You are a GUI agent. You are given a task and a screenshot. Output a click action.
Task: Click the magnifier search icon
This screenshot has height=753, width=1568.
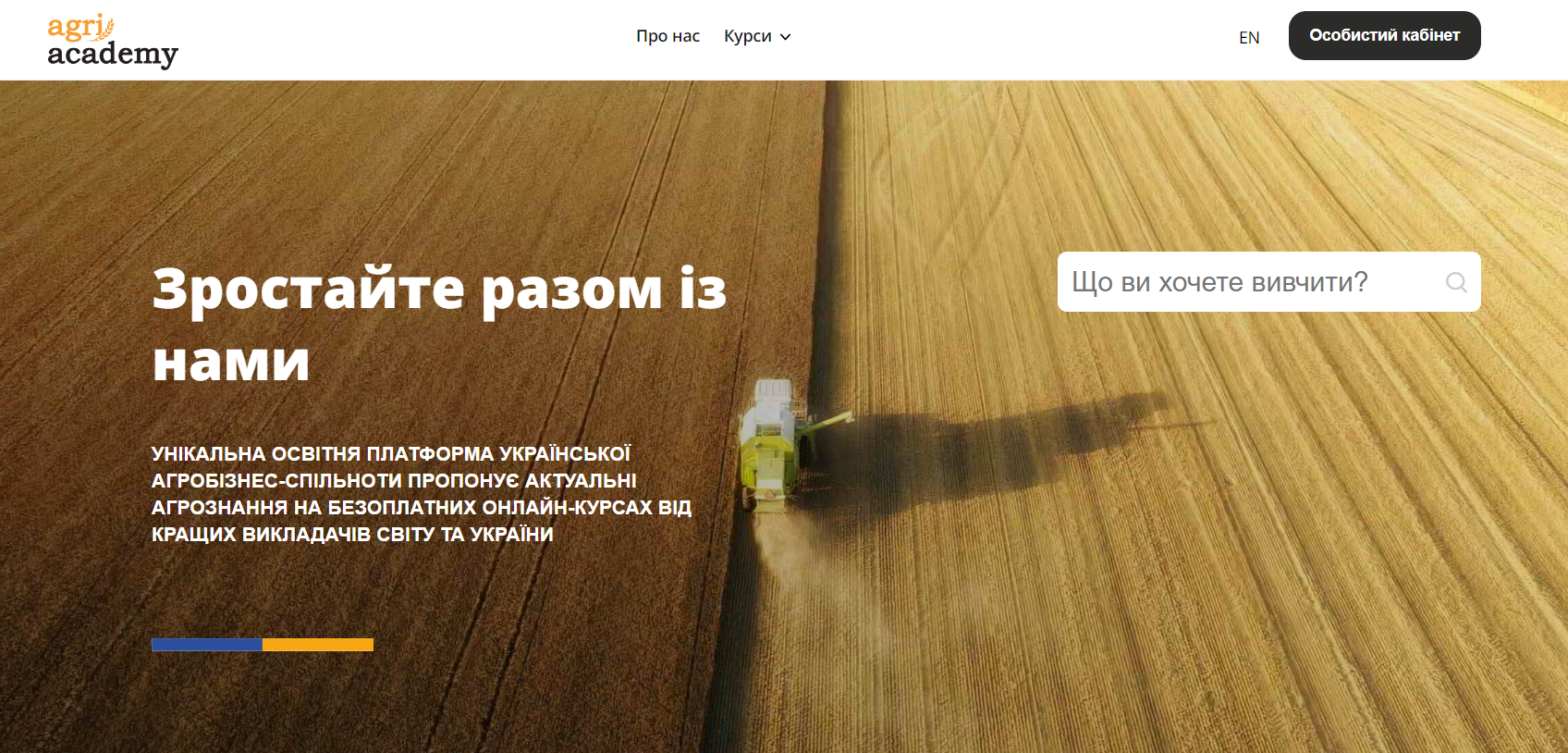point(1456,282)
